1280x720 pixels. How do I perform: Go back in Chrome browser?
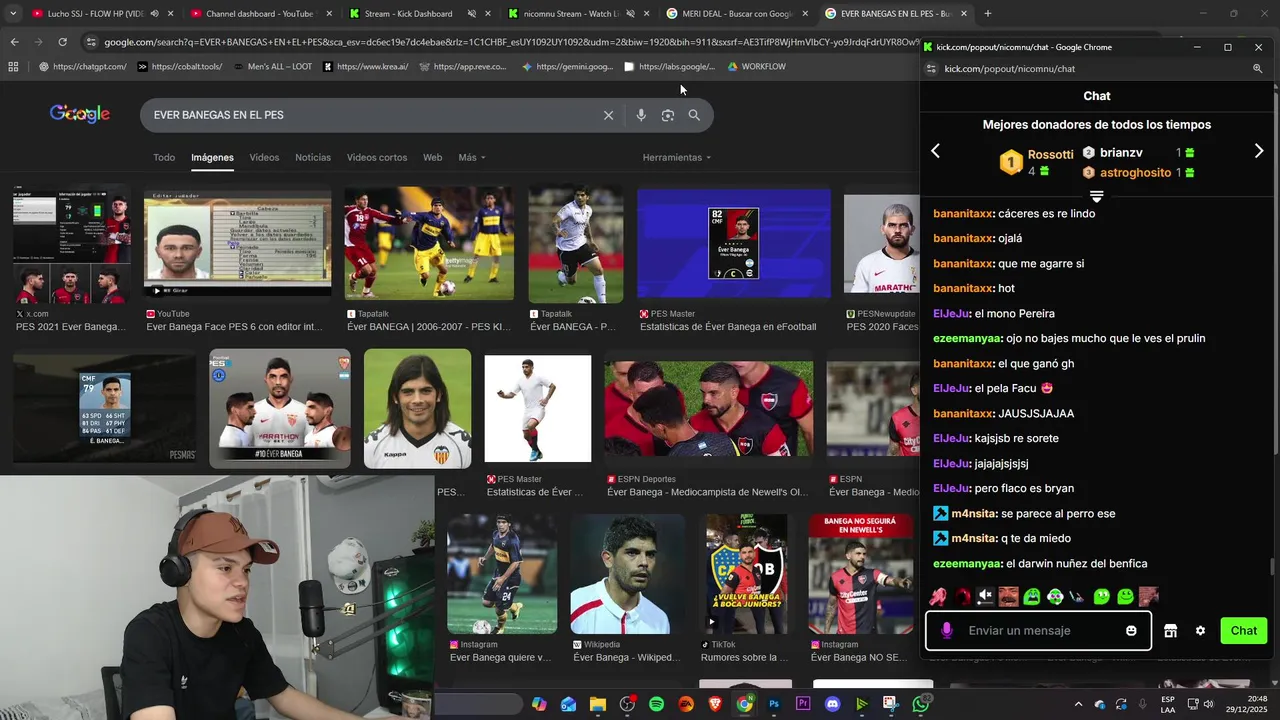pyautogui.click(x=14, y=42)
